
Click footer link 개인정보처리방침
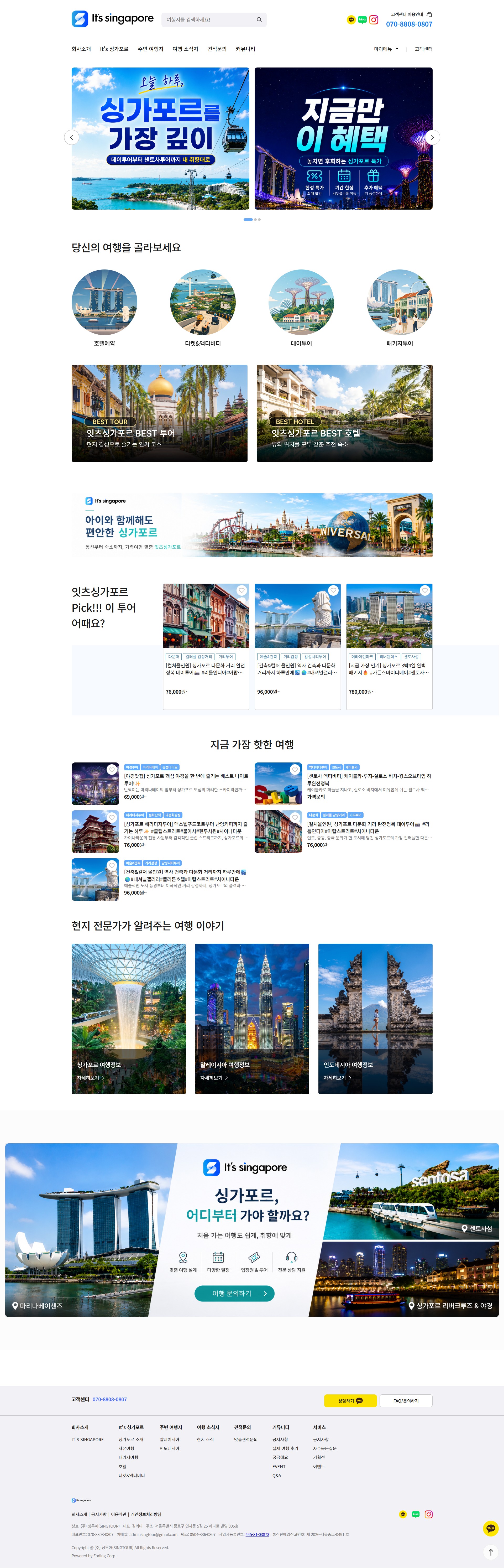click(146, 1514)
